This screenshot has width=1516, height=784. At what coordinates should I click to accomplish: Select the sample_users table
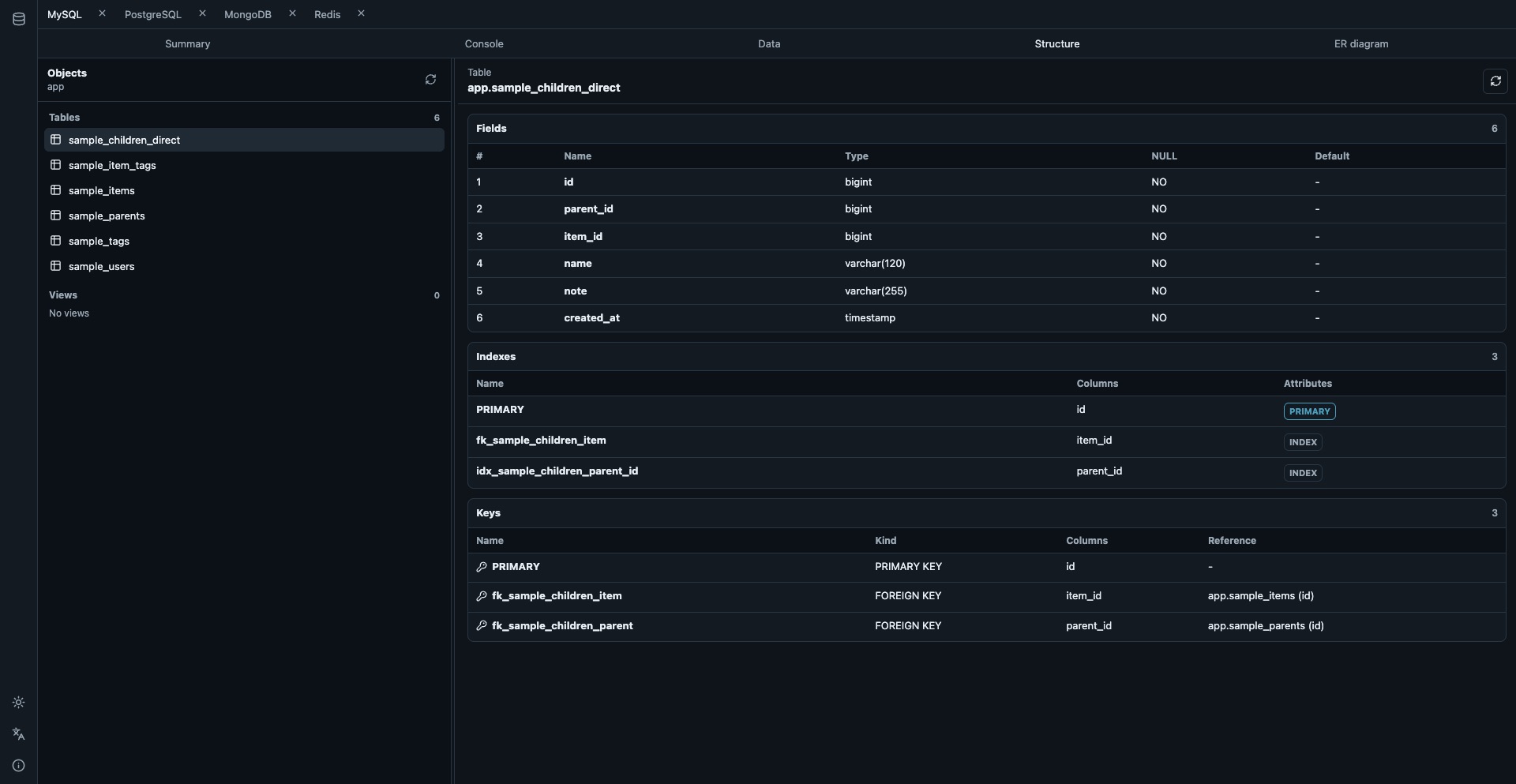pyautogui.click(x=244, y=266)
